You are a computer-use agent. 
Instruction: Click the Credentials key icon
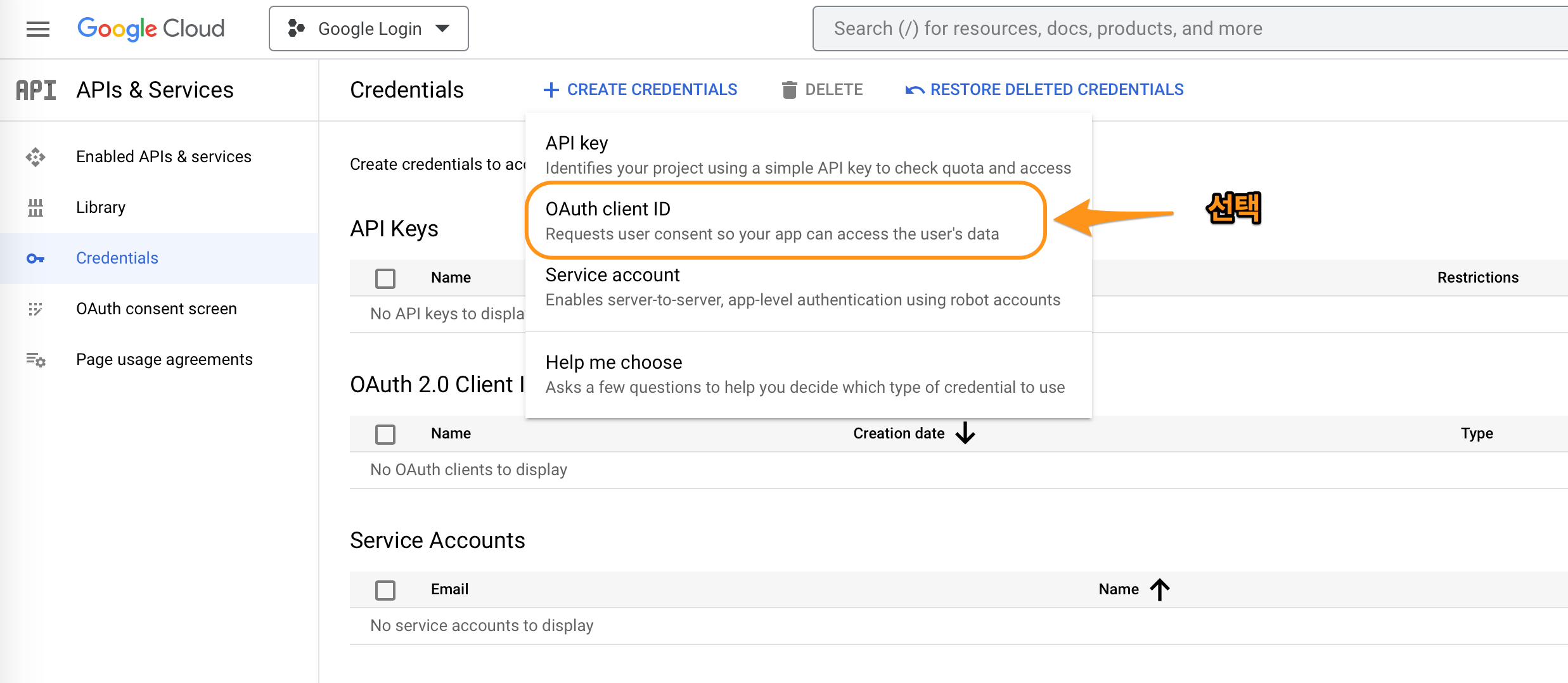tap(35, 259)
